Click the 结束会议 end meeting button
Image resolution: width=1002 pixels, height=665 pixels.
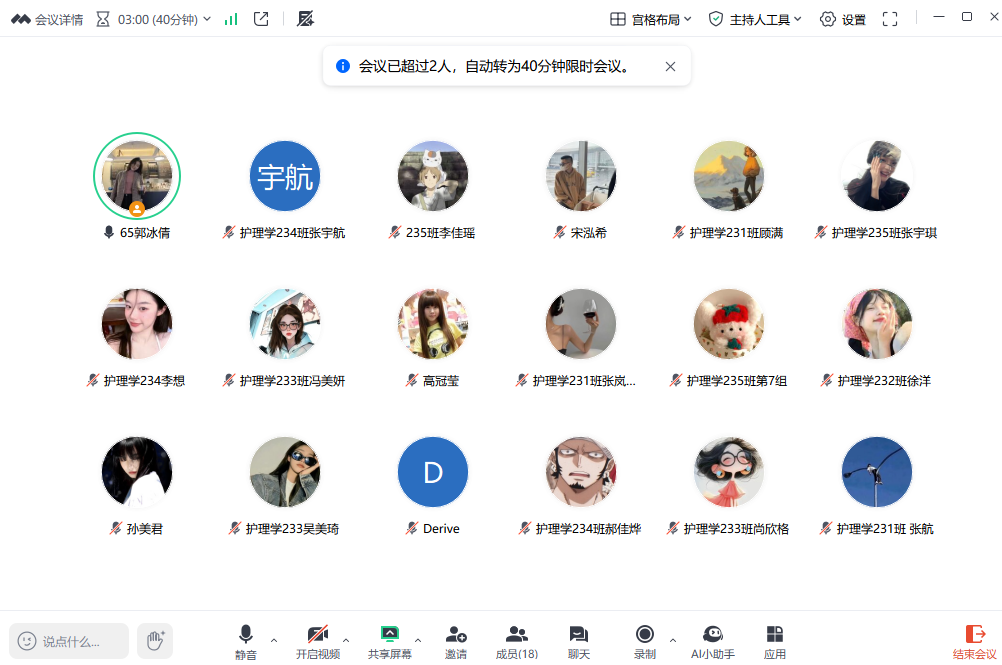(x=974, y=640)
